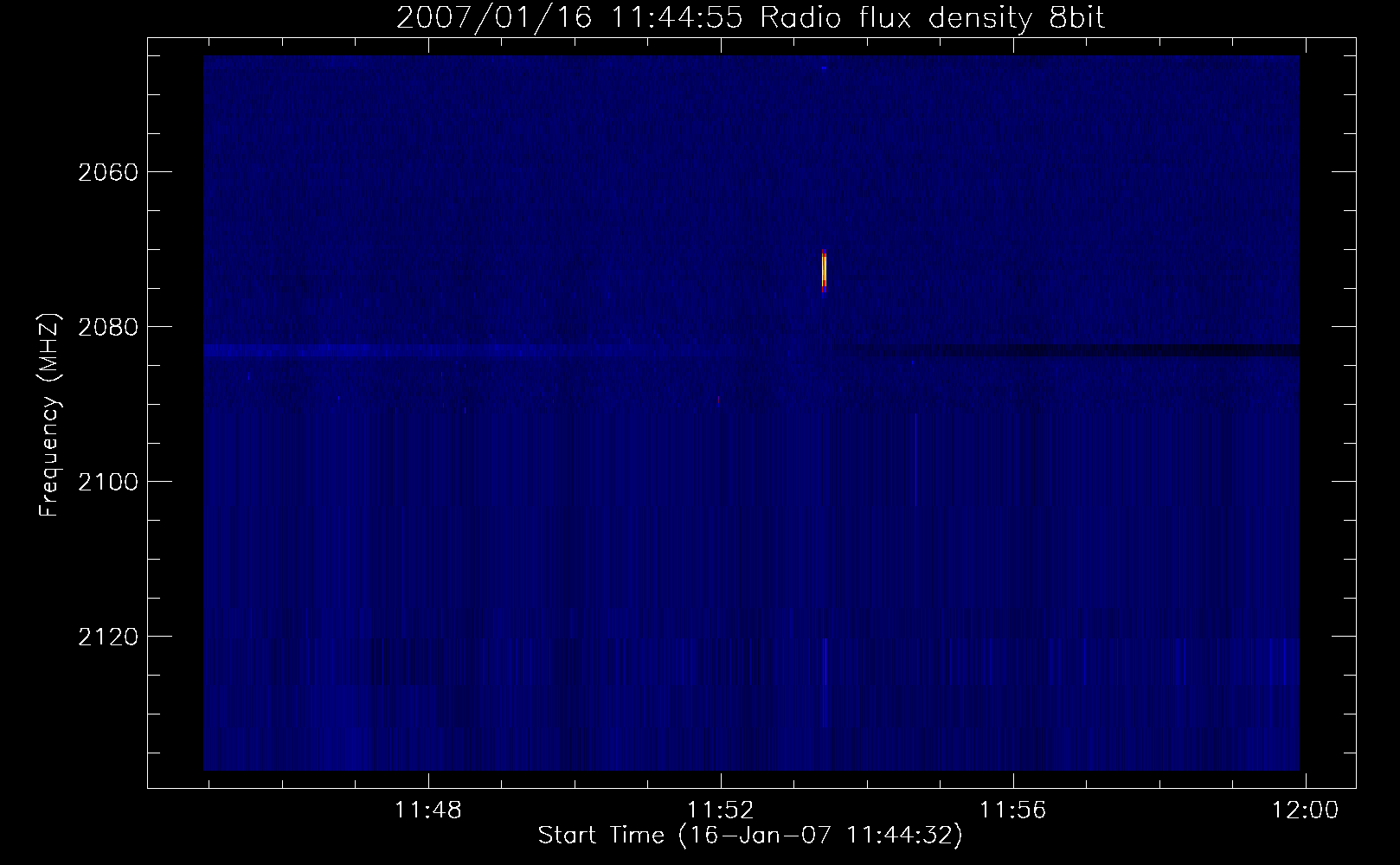
Task: Click the "Start Time (16-Jan-07 11:44:32)" axis label
Action: (x=750, y=836)
